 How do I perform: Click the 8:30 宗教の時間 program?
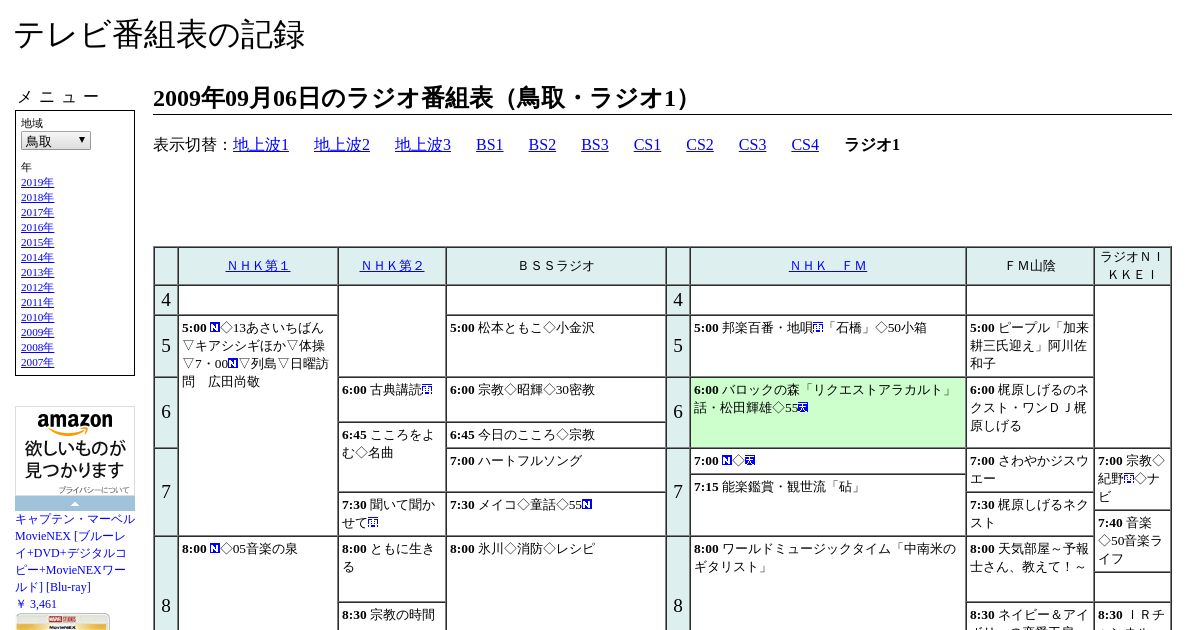click(392, 616)
